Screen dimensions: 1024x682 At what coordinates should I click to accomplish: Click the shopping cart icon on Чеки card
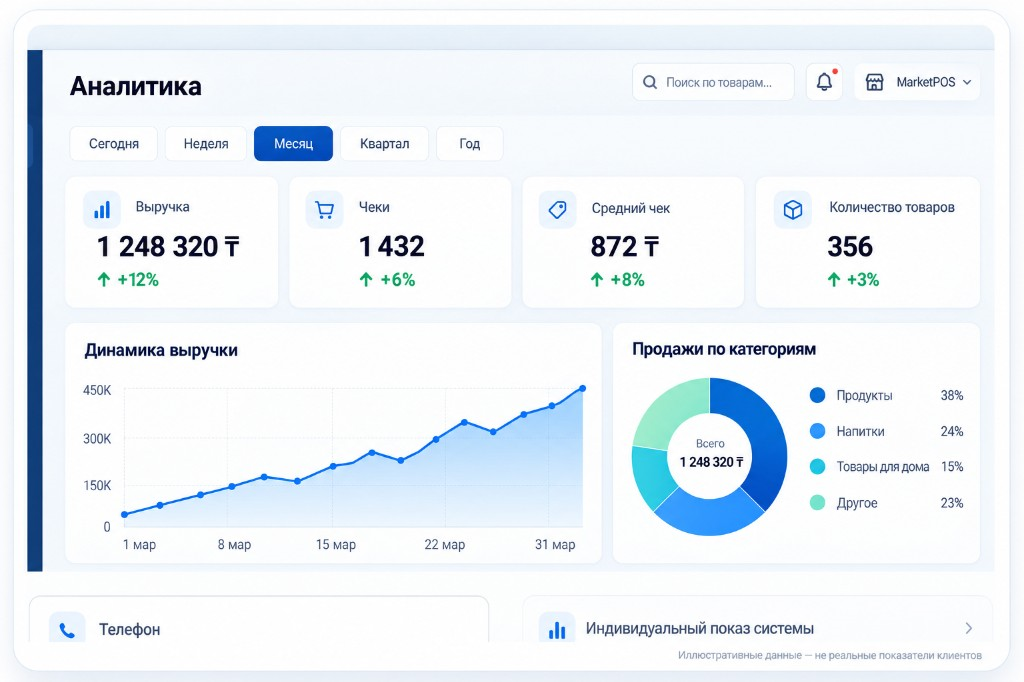pyautogui.click(x=325, y=210)
